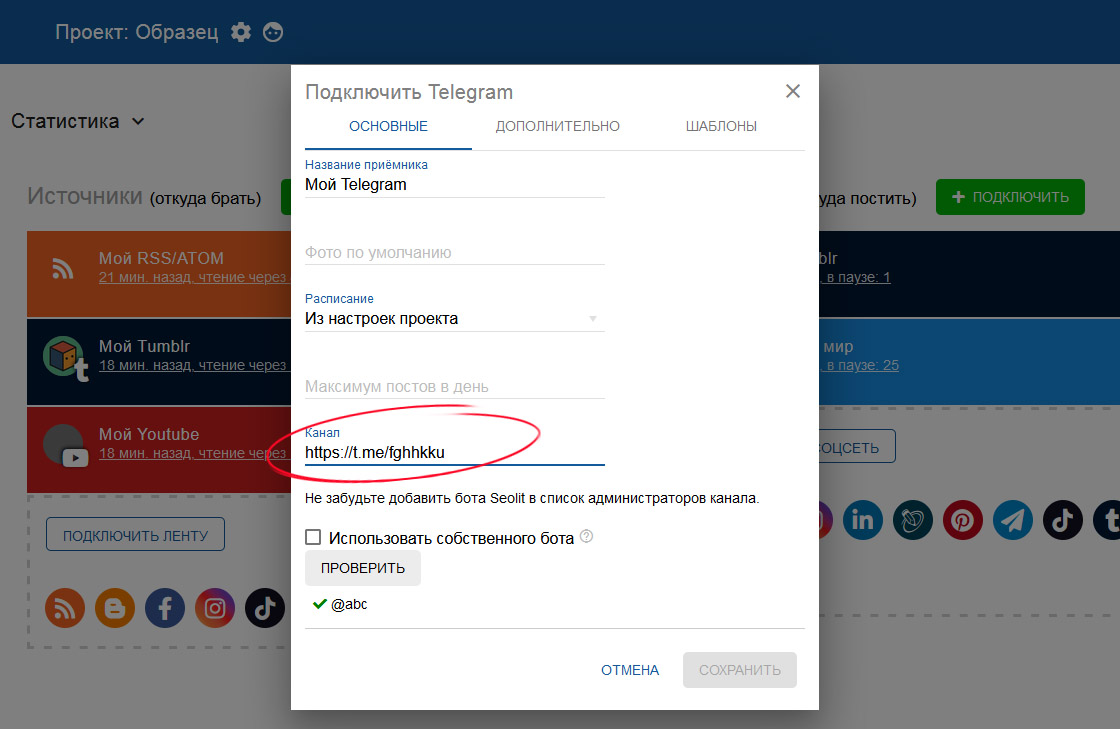This screenshot has height=729, width=1120.
Task: Switch to the Дополнительно tab
Action: pos(557,126)
